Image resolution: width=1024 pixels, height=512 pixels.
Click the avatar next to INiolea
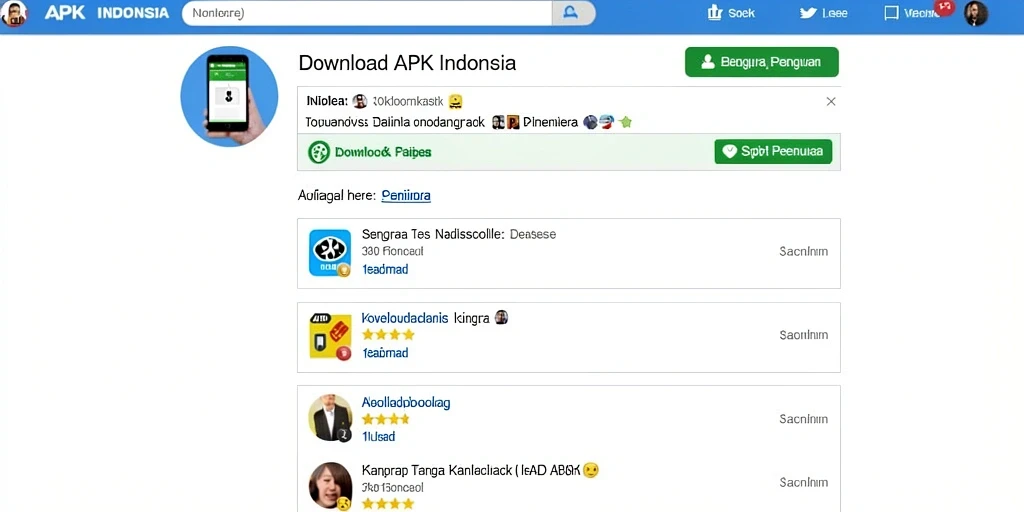(x=360, y=101)
